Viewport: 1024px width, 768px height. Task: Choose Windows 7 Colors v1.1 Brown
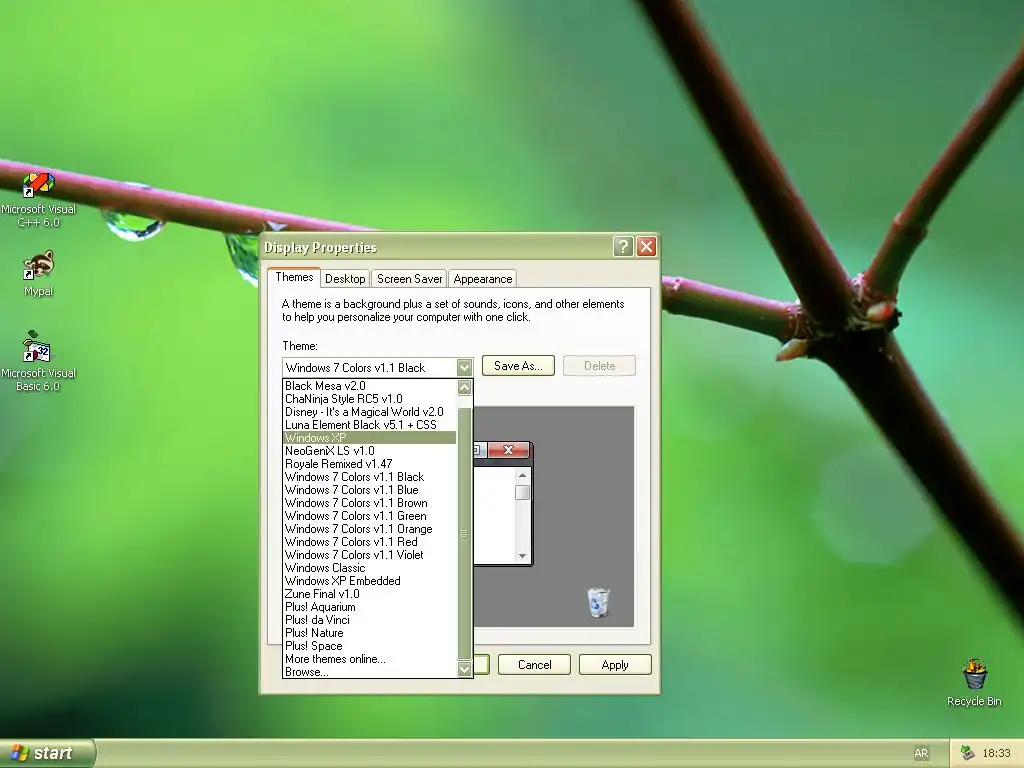(370, 503)
